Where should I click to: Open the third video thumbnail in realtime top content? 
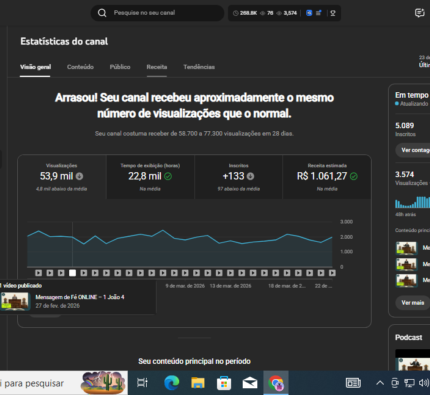(x=407, y=280)
